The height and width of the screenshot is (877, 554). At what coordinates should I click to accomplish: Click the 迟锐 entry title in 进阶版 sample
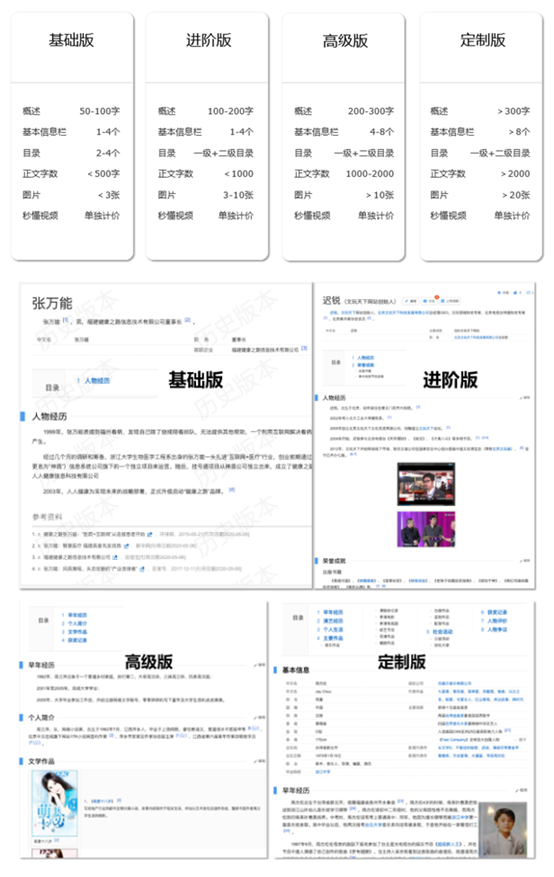coord(331,300)
